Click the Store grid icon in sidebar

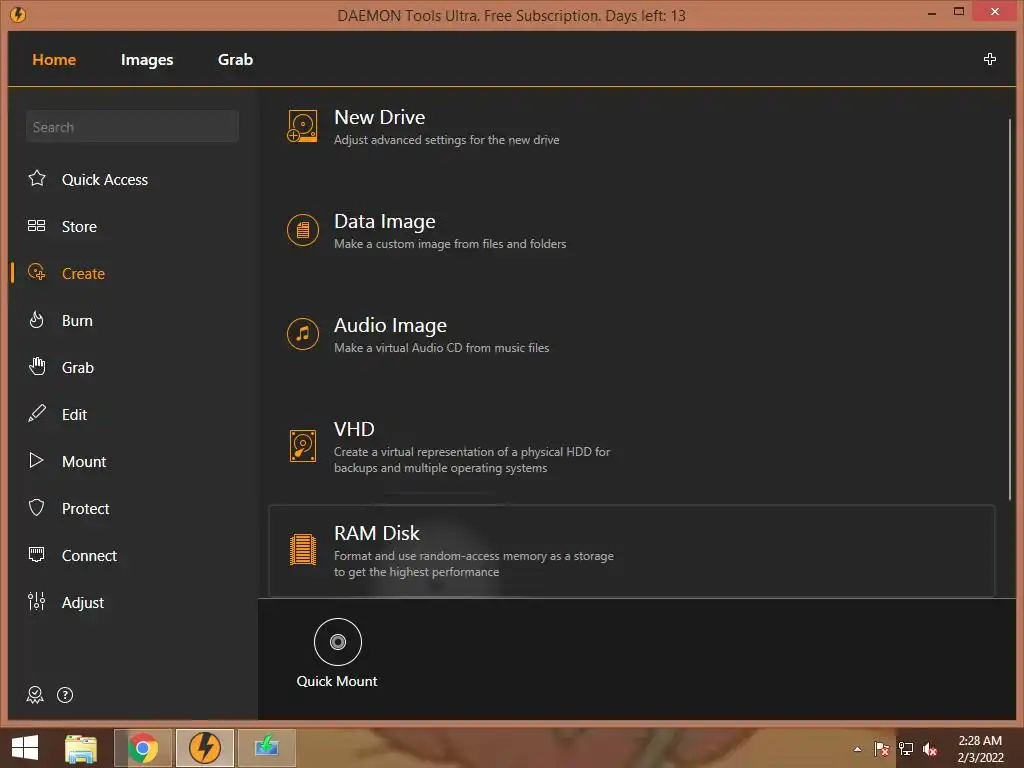[x=37, y=226]
